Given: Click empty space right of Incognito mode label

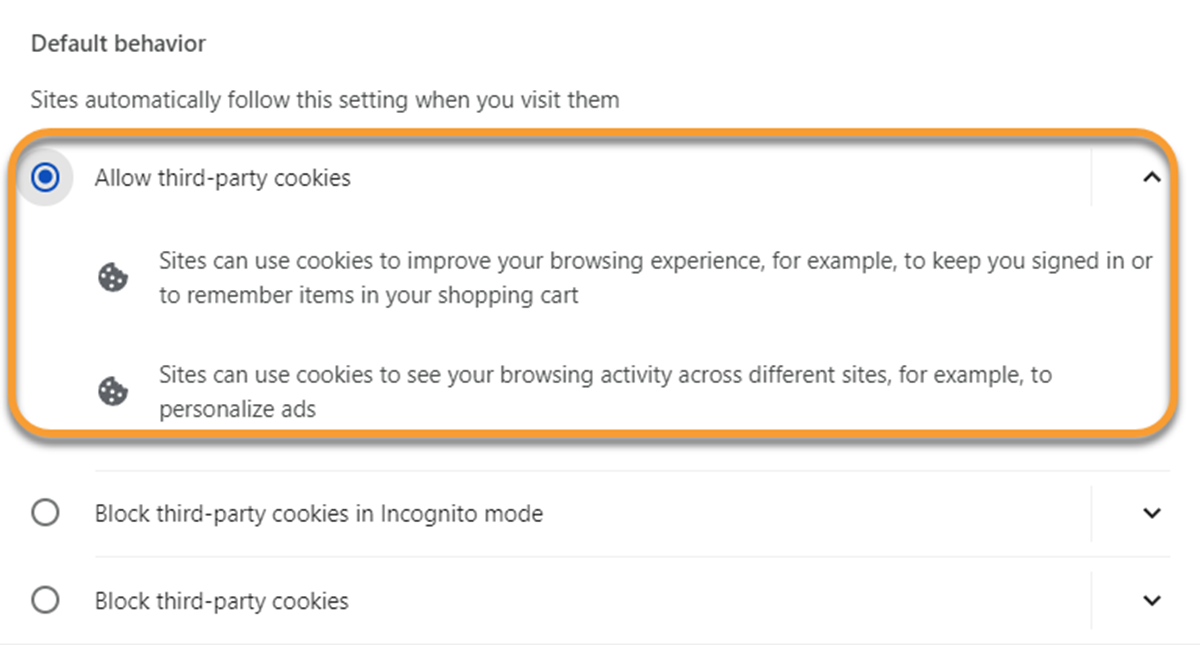Looking at the screenshot, I should point(815,514).
